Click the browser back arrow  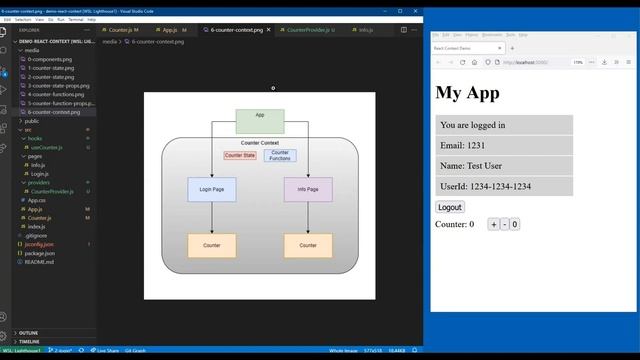tap(438, 62)
